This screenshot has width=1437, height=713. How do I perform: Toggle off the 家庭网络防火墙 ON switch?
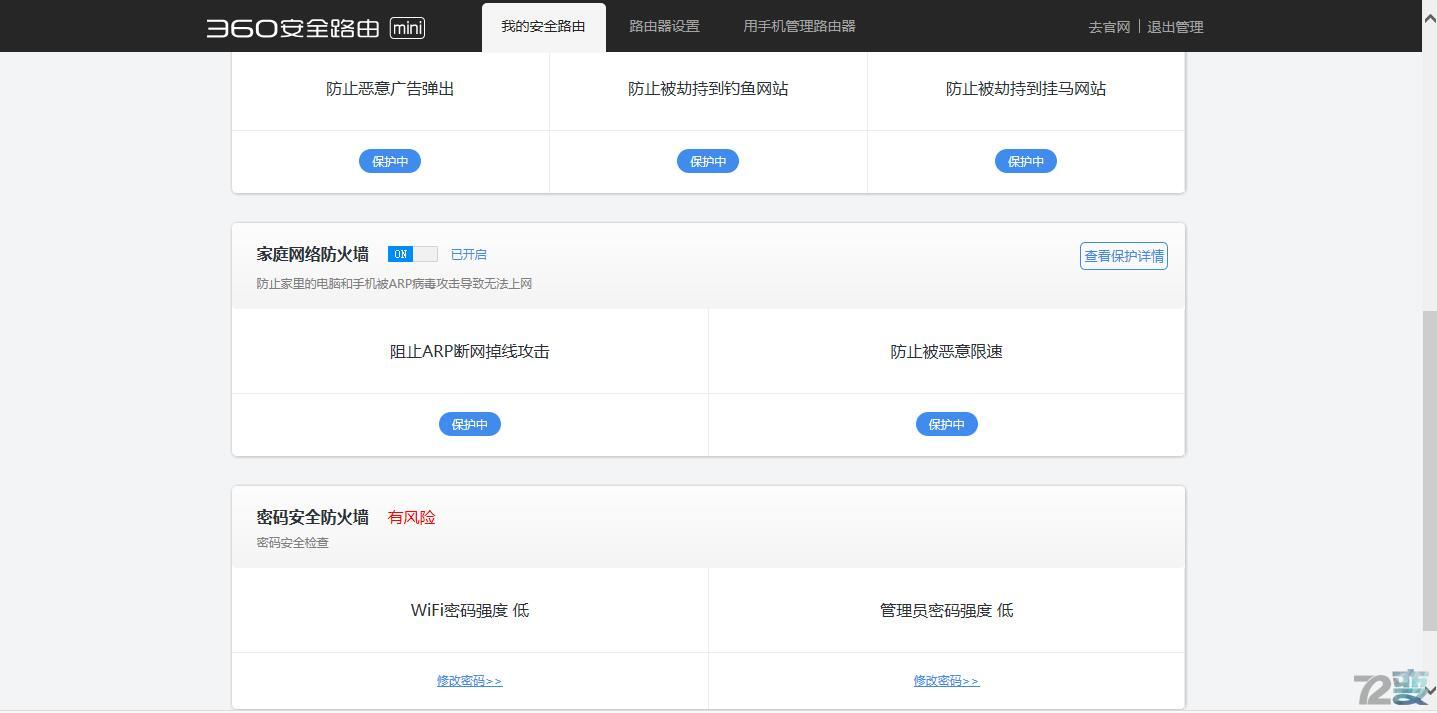tap(412, 254)
